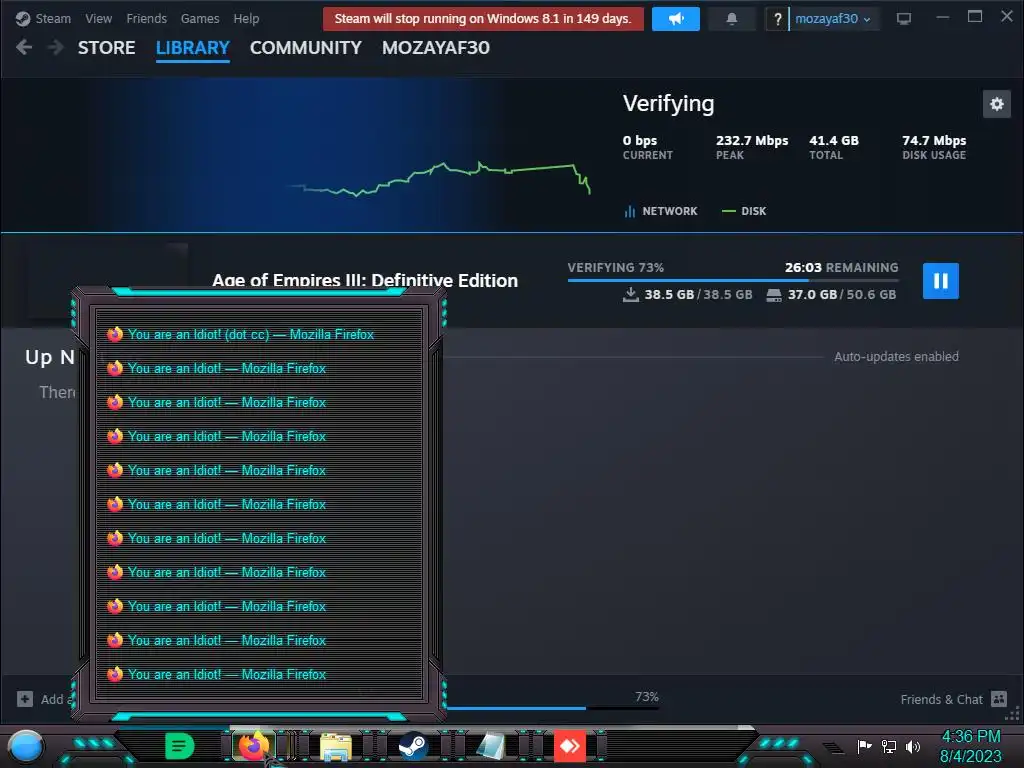Viewport: 1024px width, 768px height.
Task: Pause the verifying download
Action: 940,281
